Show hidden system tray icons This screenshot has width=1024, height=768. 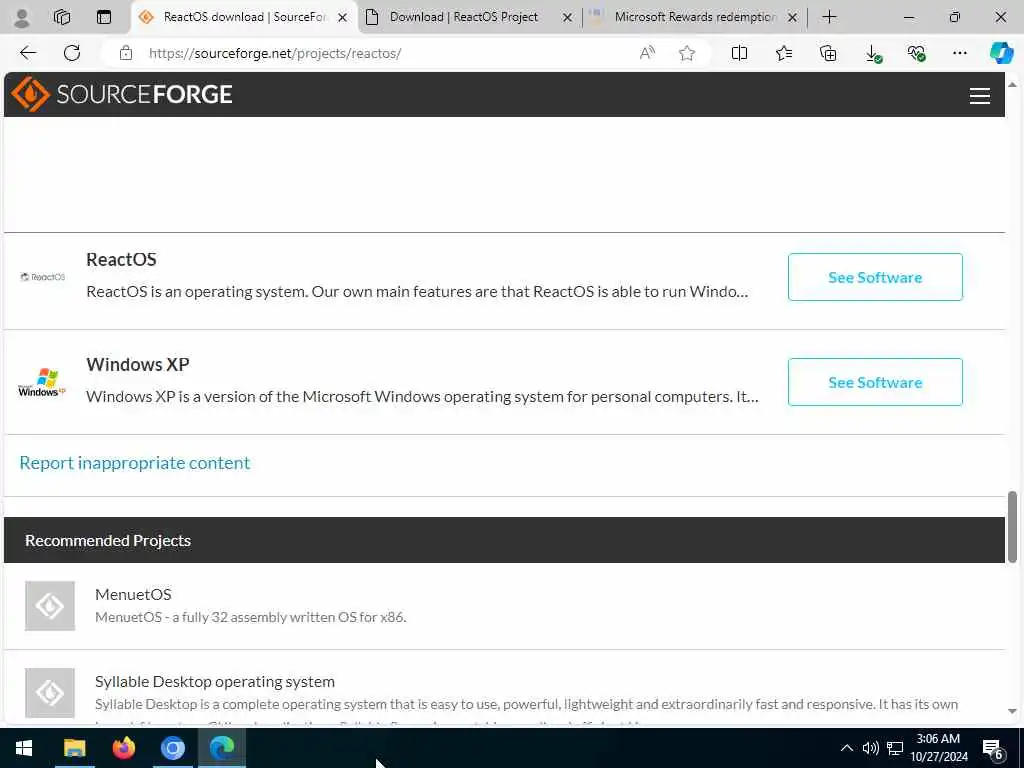(x=846, y=748)
